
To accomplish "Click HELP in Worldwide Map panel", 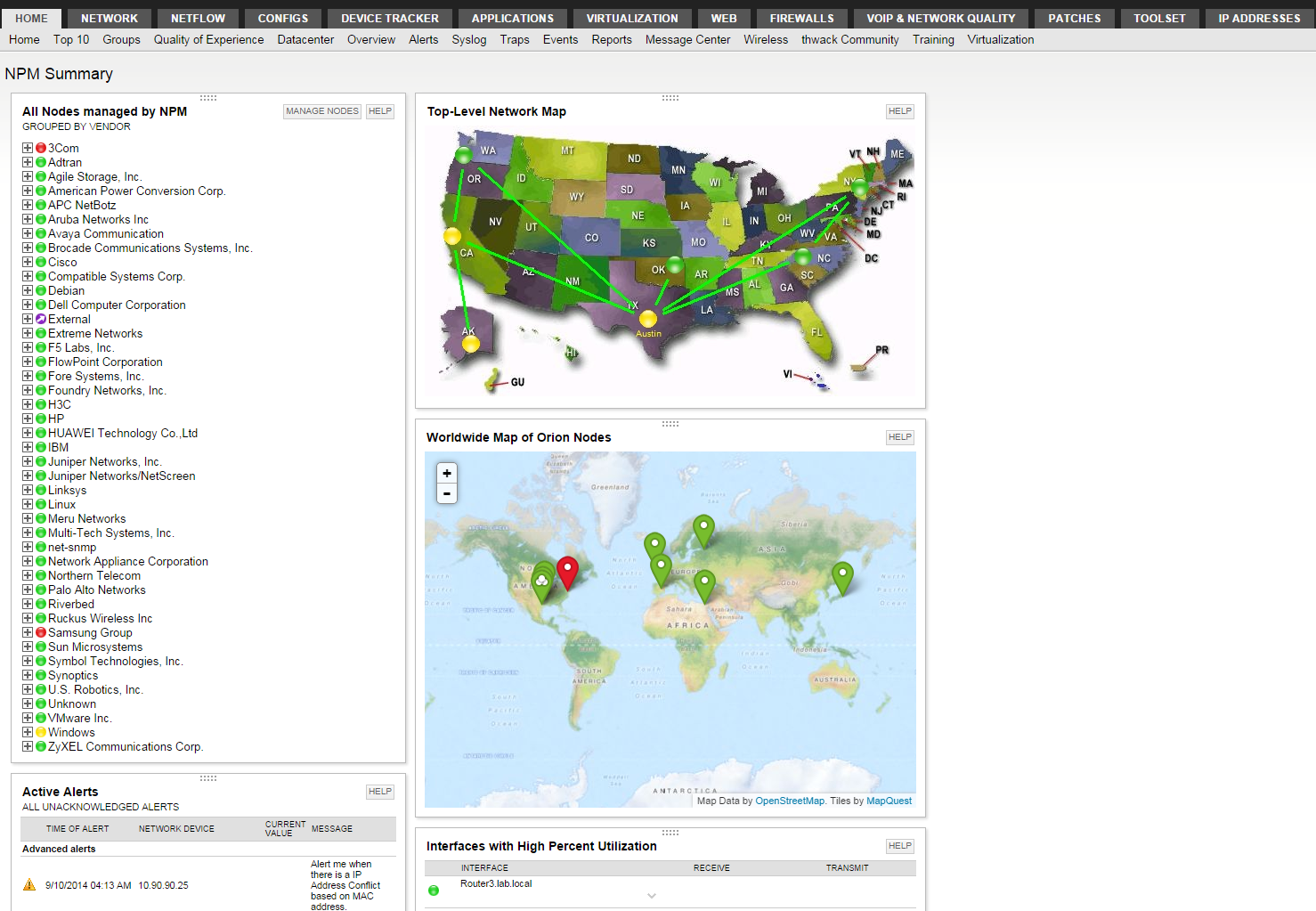I will pyautogui.click(x=900, y=437).
